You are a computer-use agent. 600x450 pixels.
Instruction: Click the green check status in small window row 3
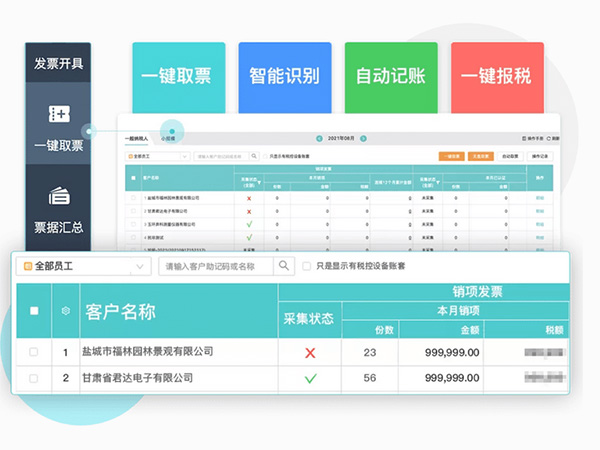pyautogui.click(x=249, y=224)
